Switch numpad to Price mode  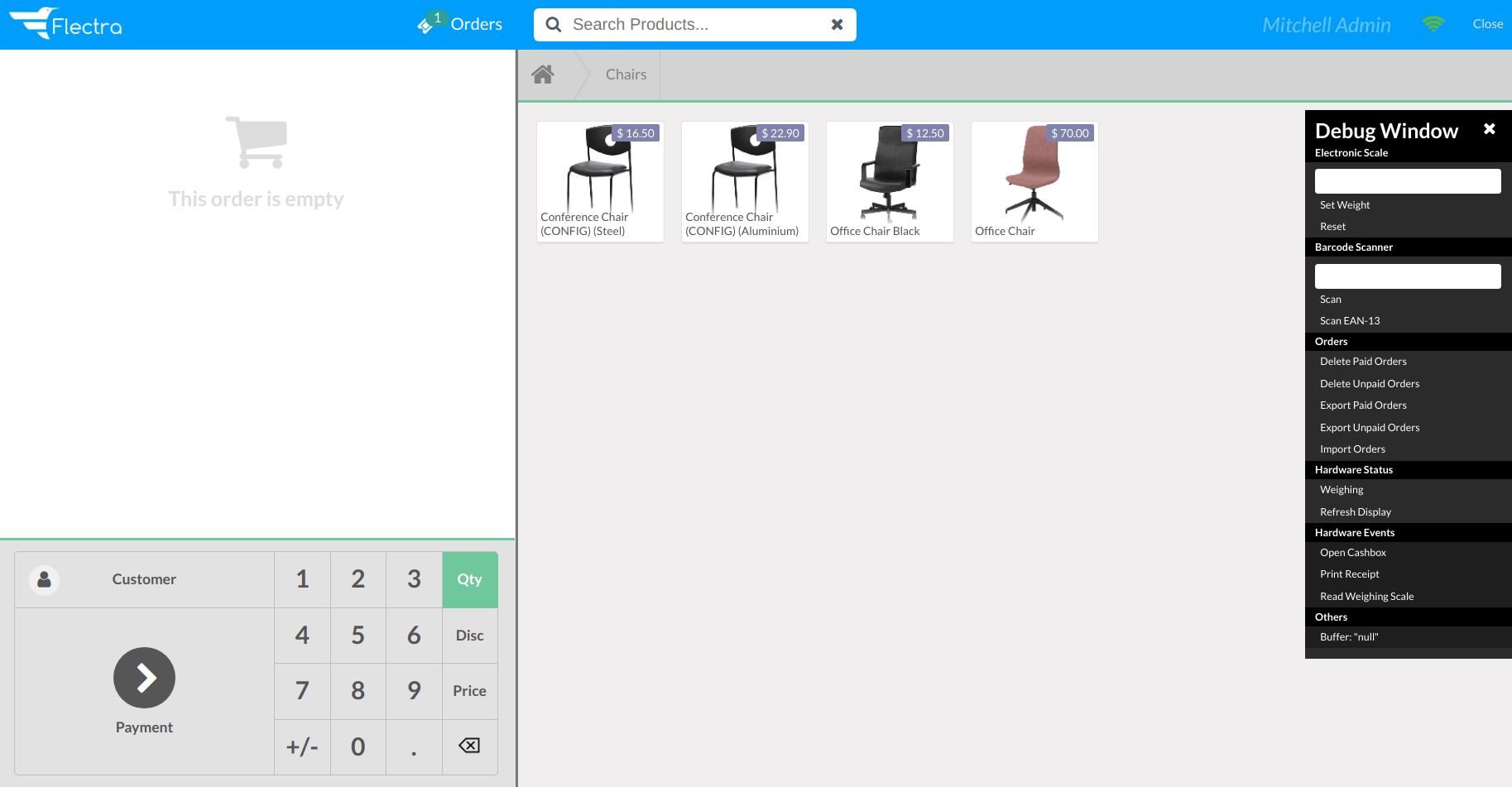tap(469, 690)
